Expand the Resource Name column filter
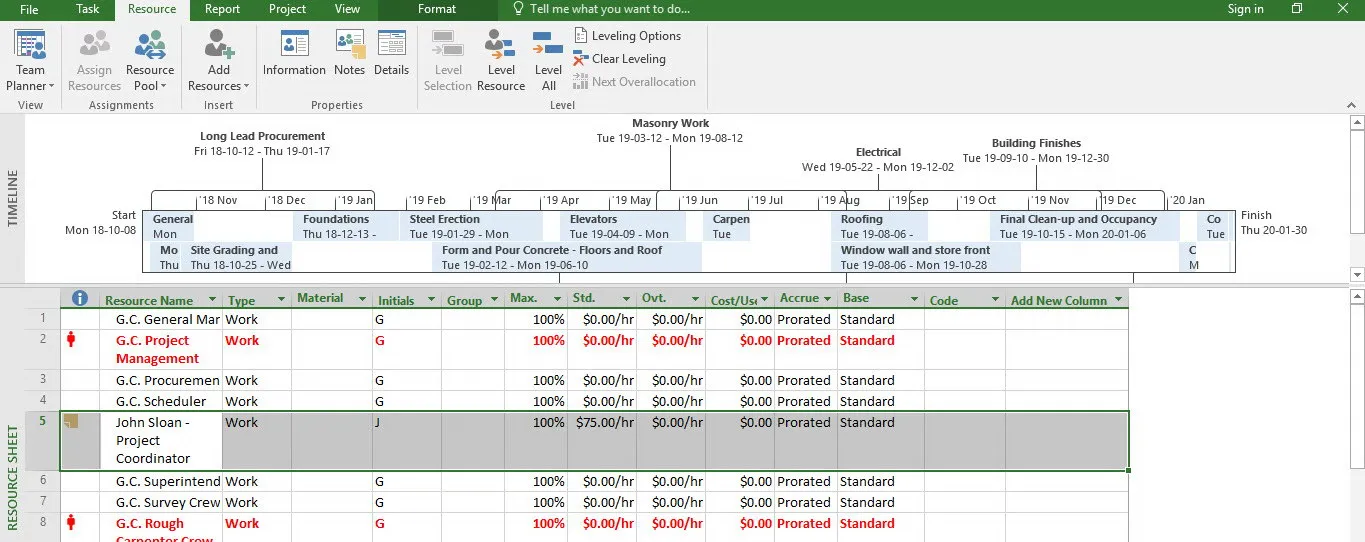The height and width of the screenshot is (542, 1365). [212, 300]
